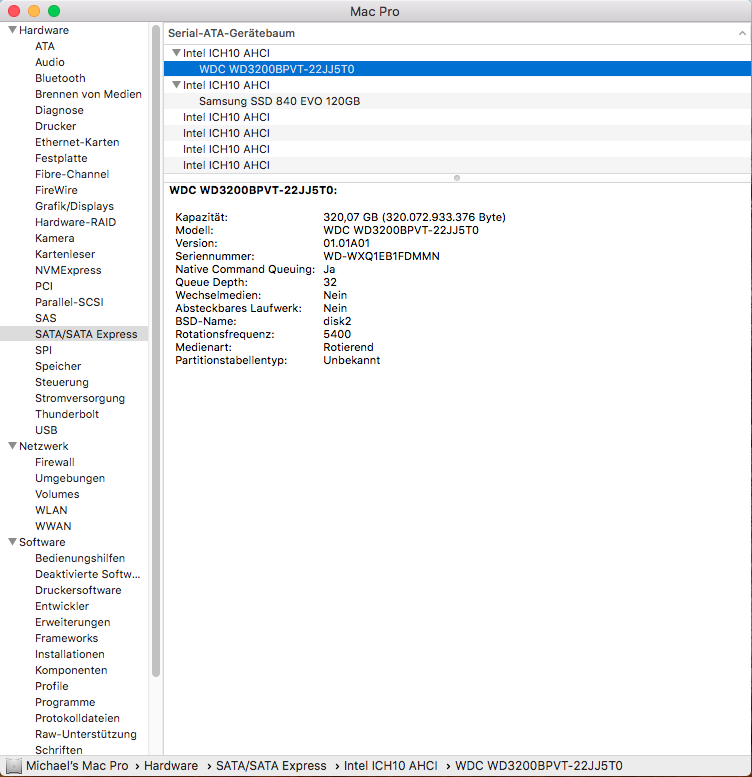Show WLAN network information
The height and width of the screenshot is (777, 752).
point(51,510)
